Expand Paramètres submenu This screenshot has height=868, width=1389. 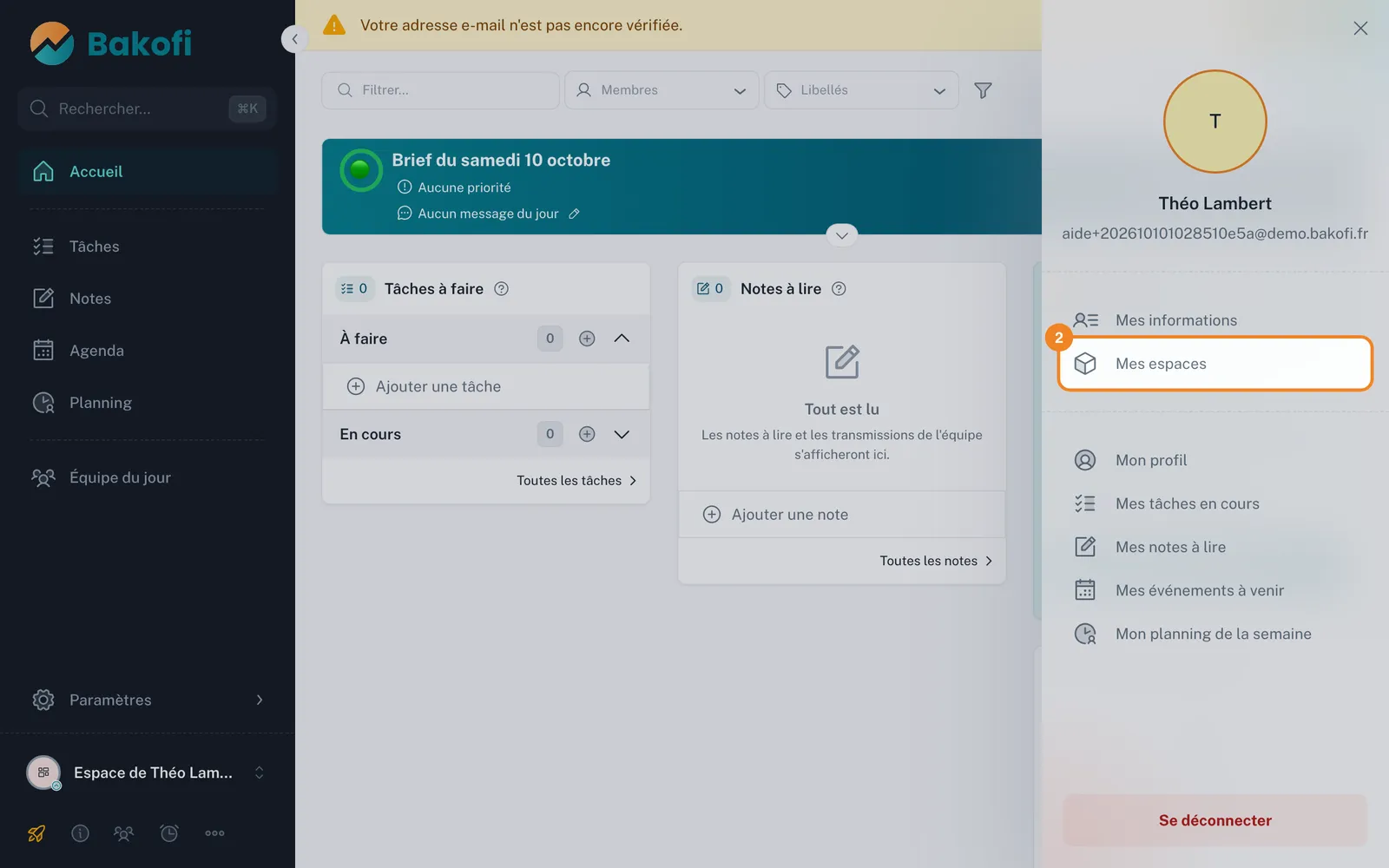point(147,700)
